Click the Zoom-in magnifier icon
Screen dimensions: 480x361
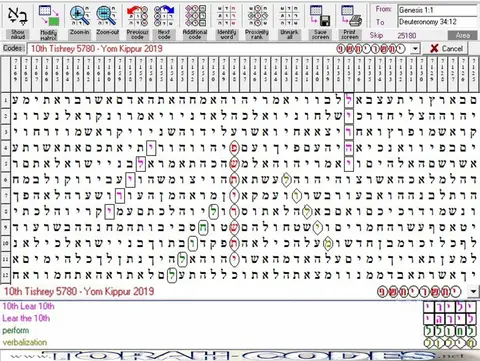pos(80,15)
